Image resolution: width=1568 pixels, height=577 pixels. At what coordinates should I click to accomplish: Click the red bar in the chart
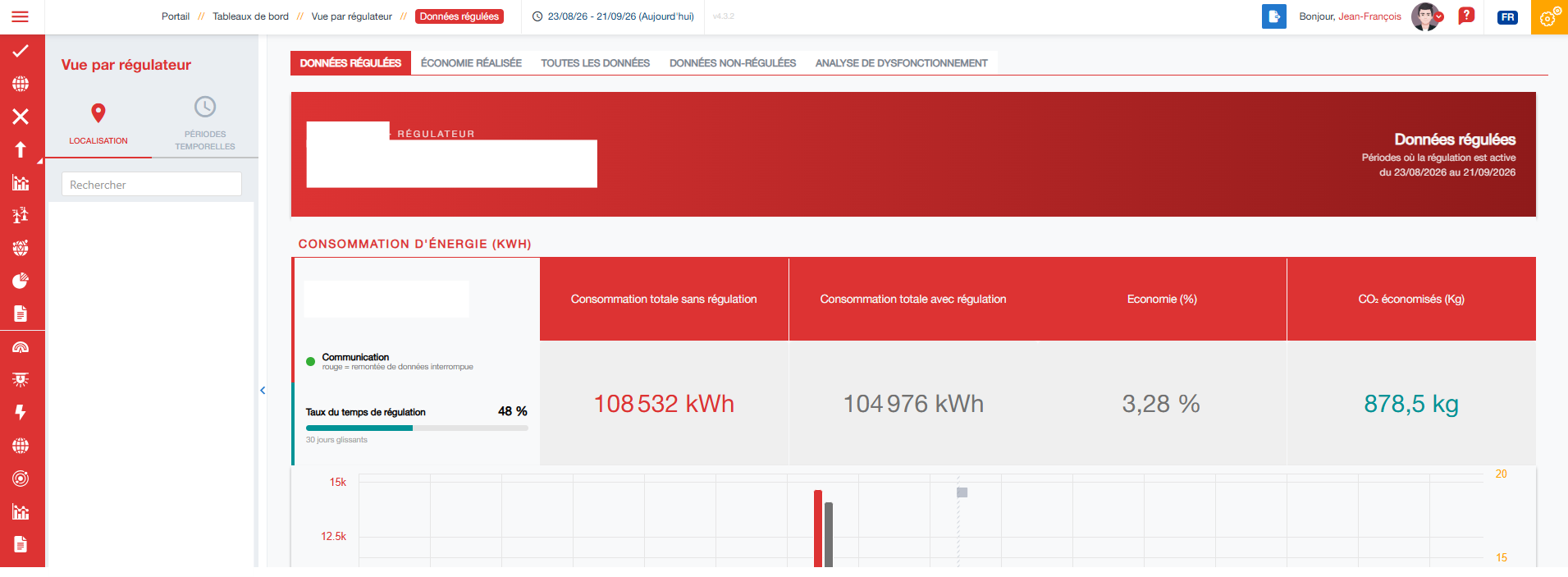point(818,529)
